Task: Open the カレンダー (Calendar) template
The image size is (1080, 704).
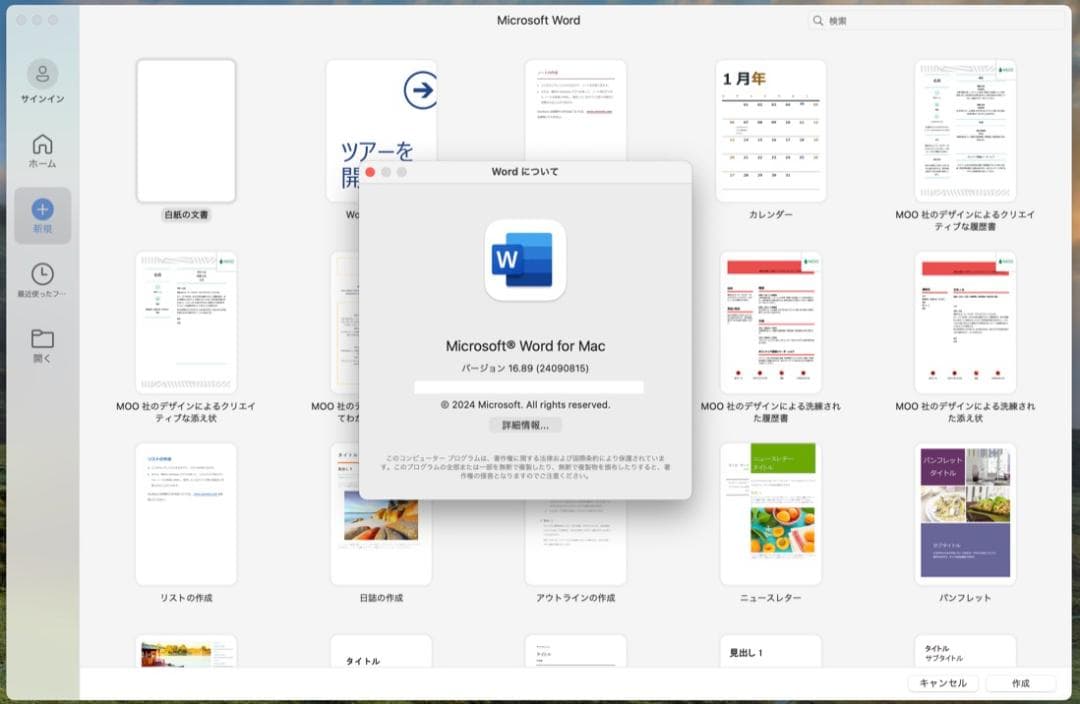Action: [770, 130]
